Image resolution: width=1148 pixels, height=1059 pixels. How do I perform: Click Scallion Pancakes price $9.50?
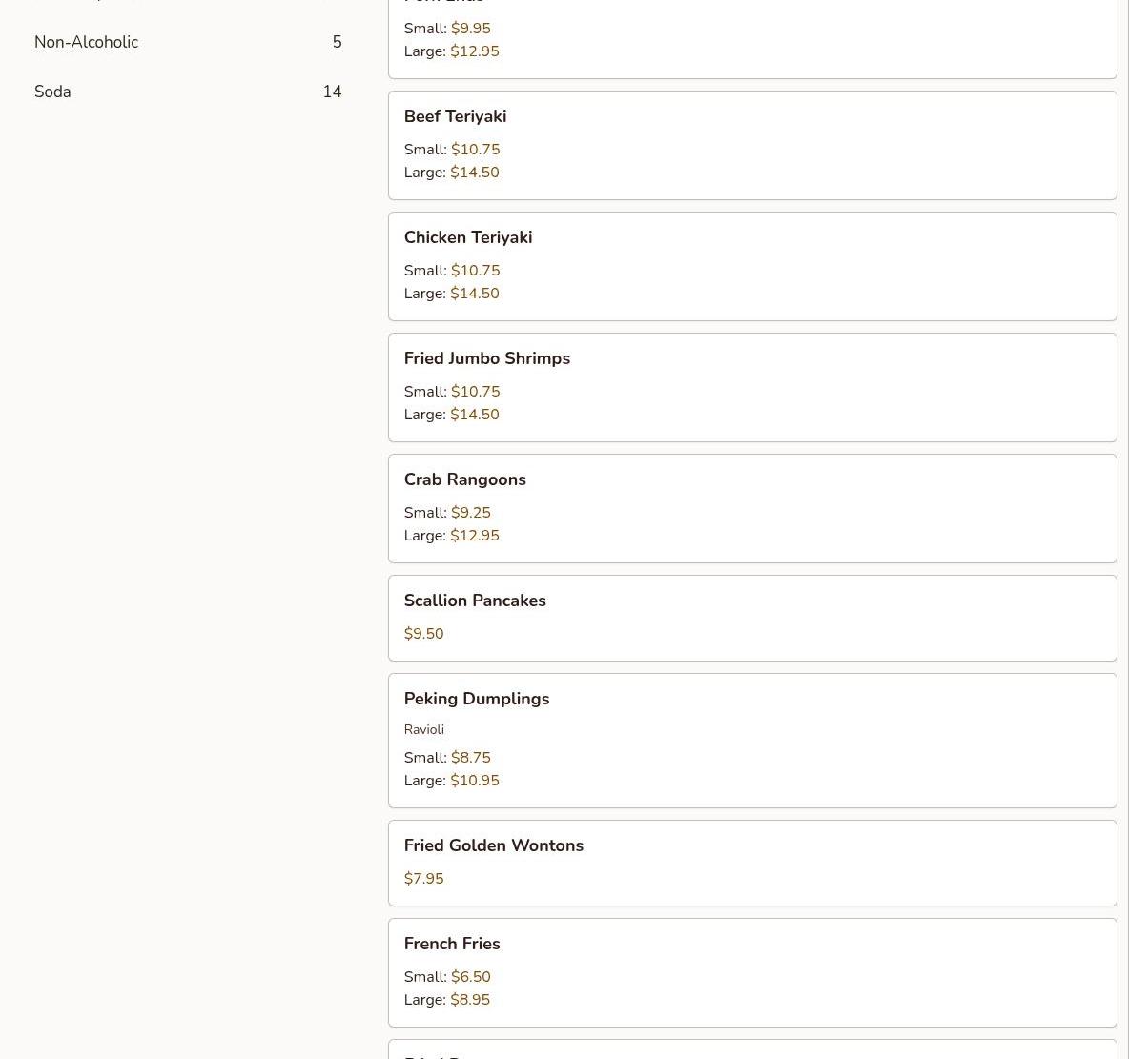pos(423,634)
